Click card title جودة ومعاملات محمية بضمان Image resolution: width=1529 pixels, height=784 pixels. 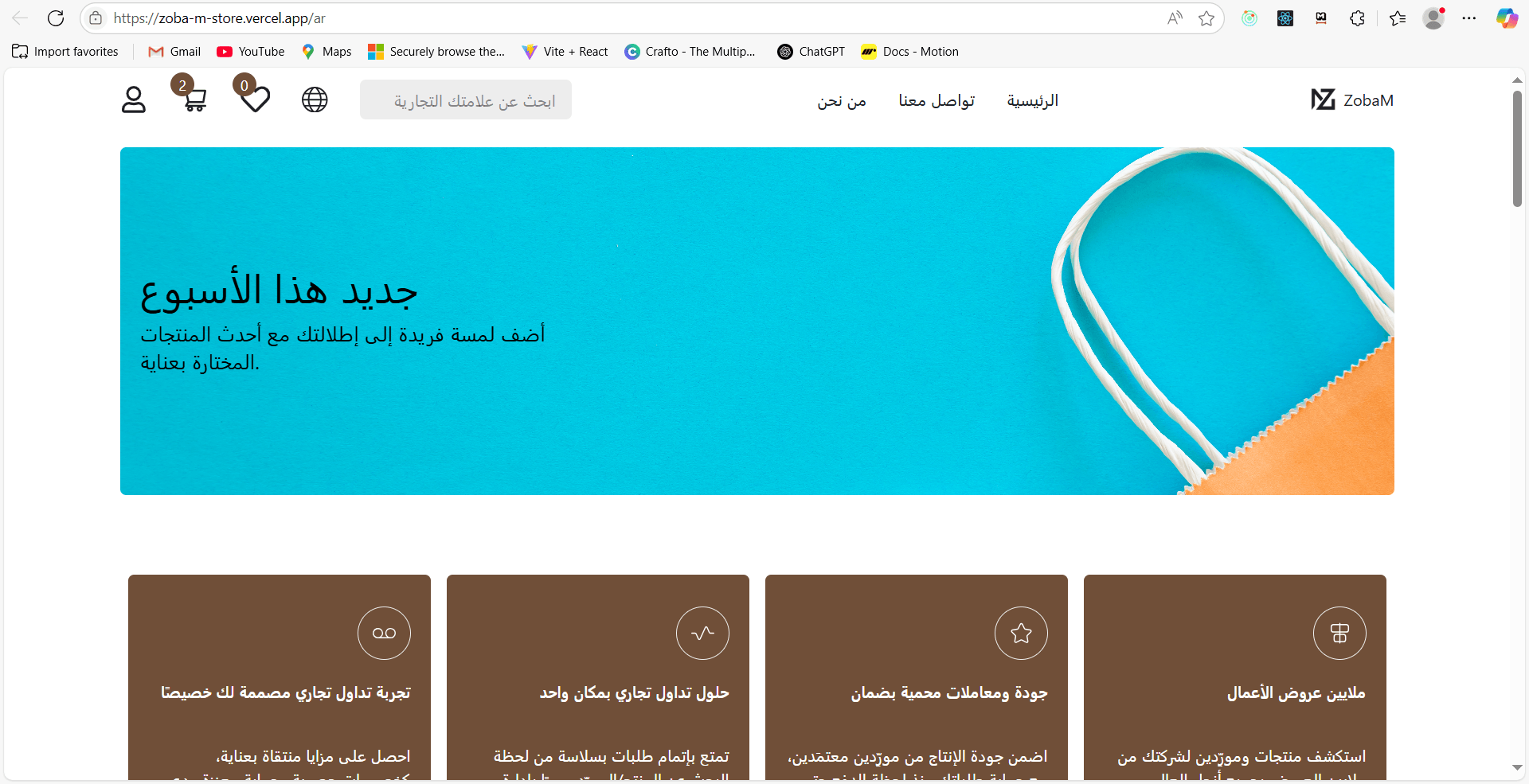coord(949,693)
